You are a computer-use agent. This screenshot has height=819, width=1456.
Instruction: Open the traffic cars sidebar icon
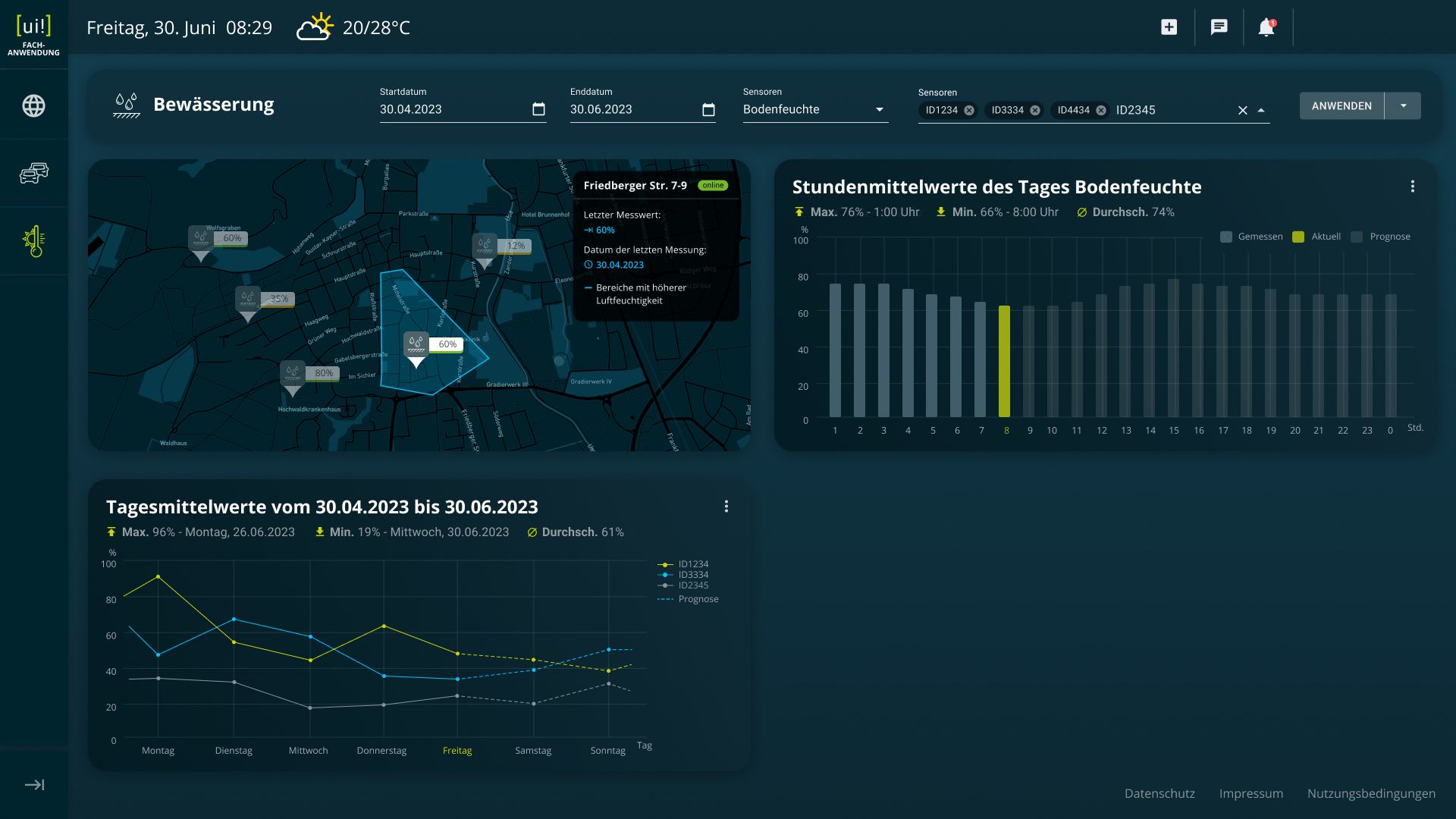(x=33, y=173)
